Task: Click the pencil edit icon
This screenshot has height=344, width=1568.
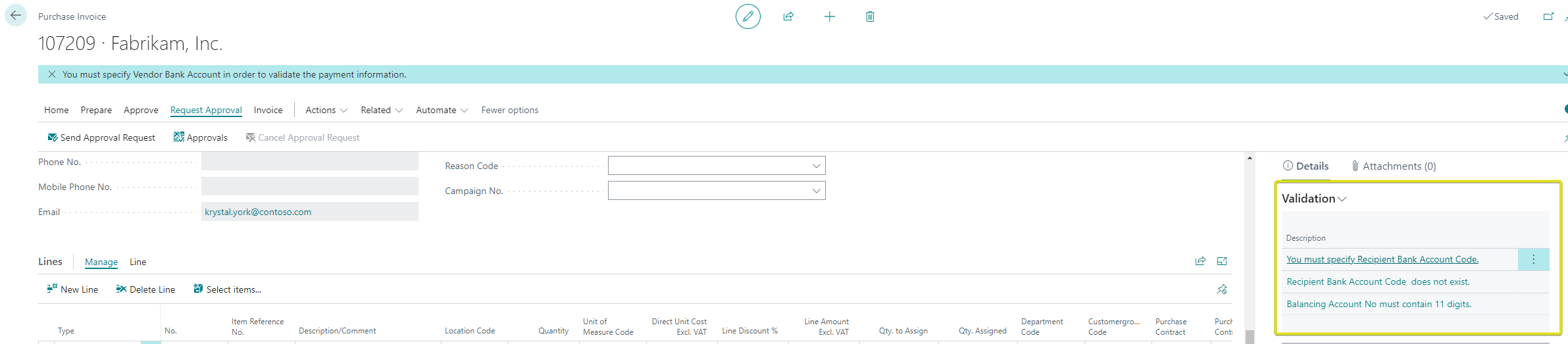Action: [x=747, y=16]
